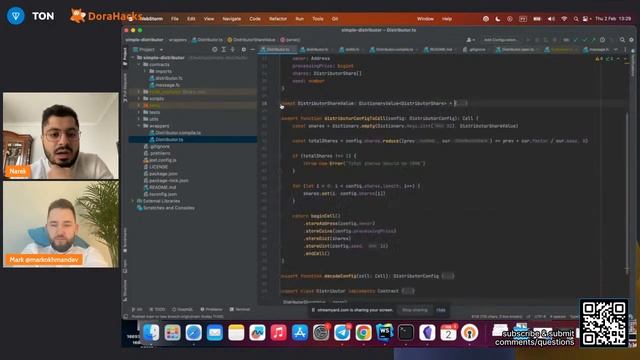The height and width of the screenshot is (360, 640).
Task: Open the TODO tool window
Action: 158,309
